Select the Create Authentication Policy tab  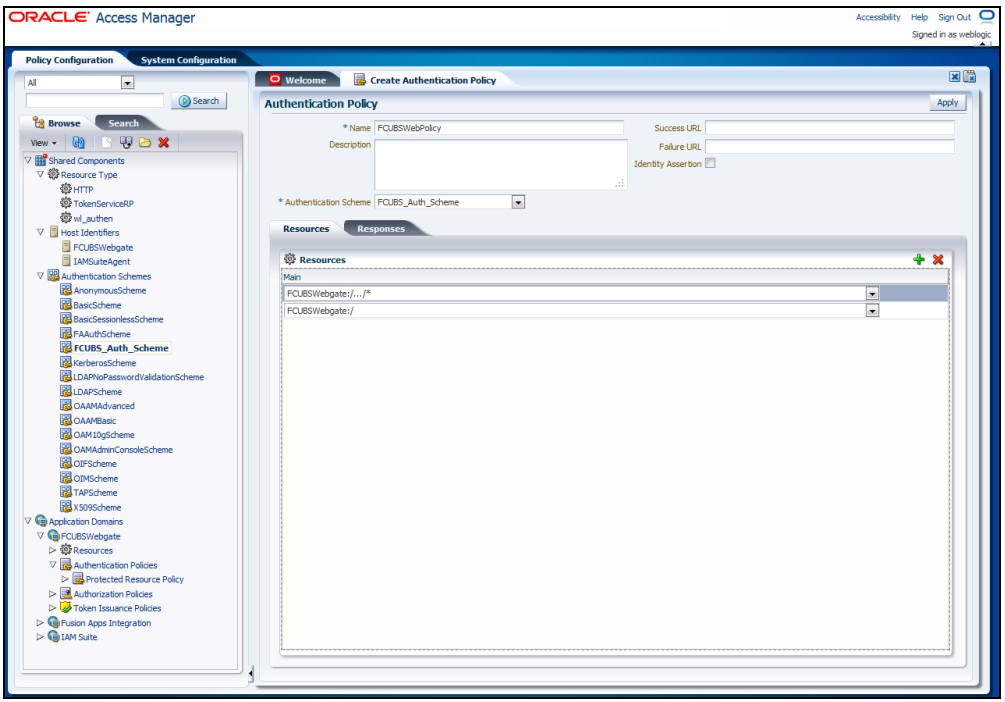click(x=426, y=80)
